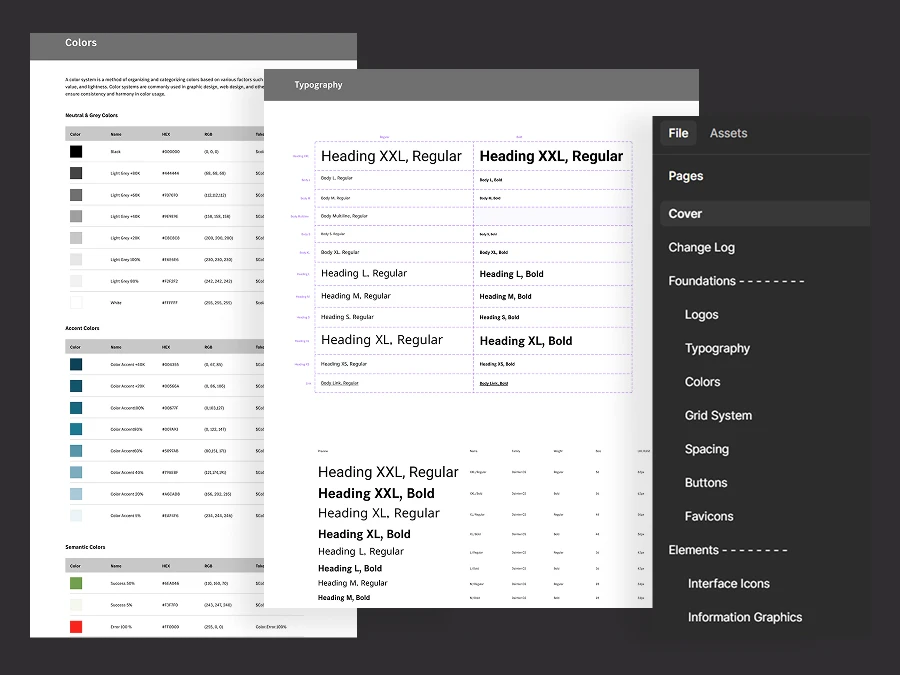
Task: Select the Favicons page
Action: pos(709,517)
